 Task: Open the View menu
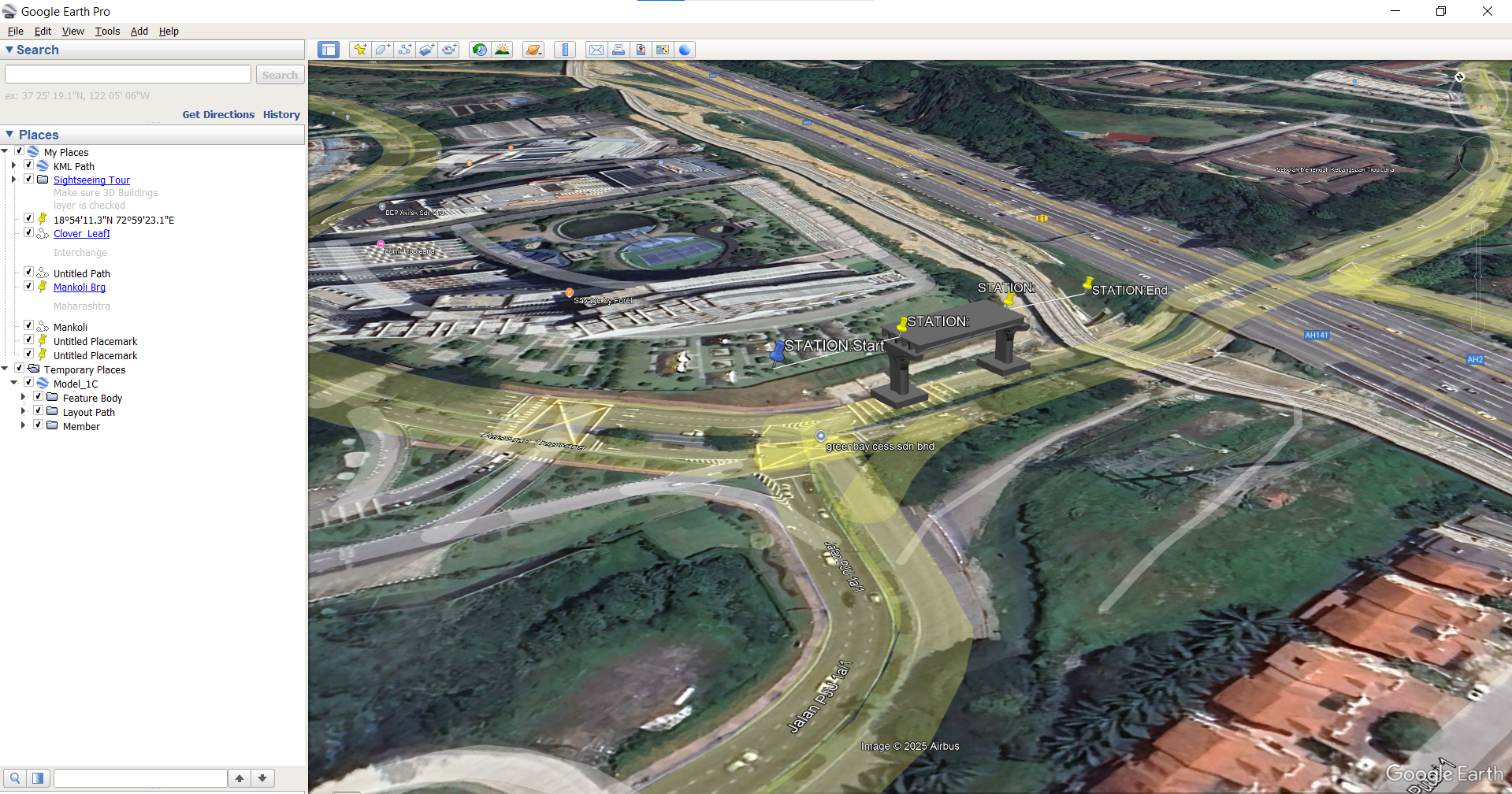click(x=73, y=32)
